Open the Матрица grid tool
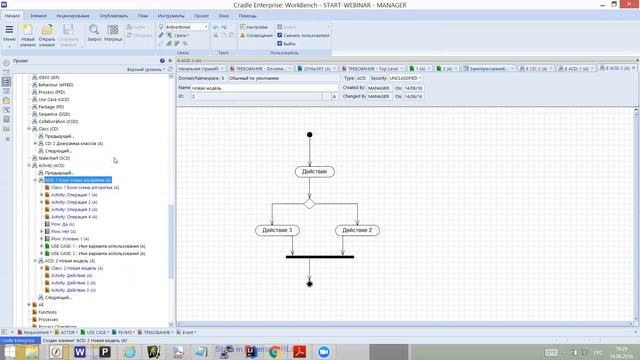This screenshot has width=640, height=360. pos(113,33)
